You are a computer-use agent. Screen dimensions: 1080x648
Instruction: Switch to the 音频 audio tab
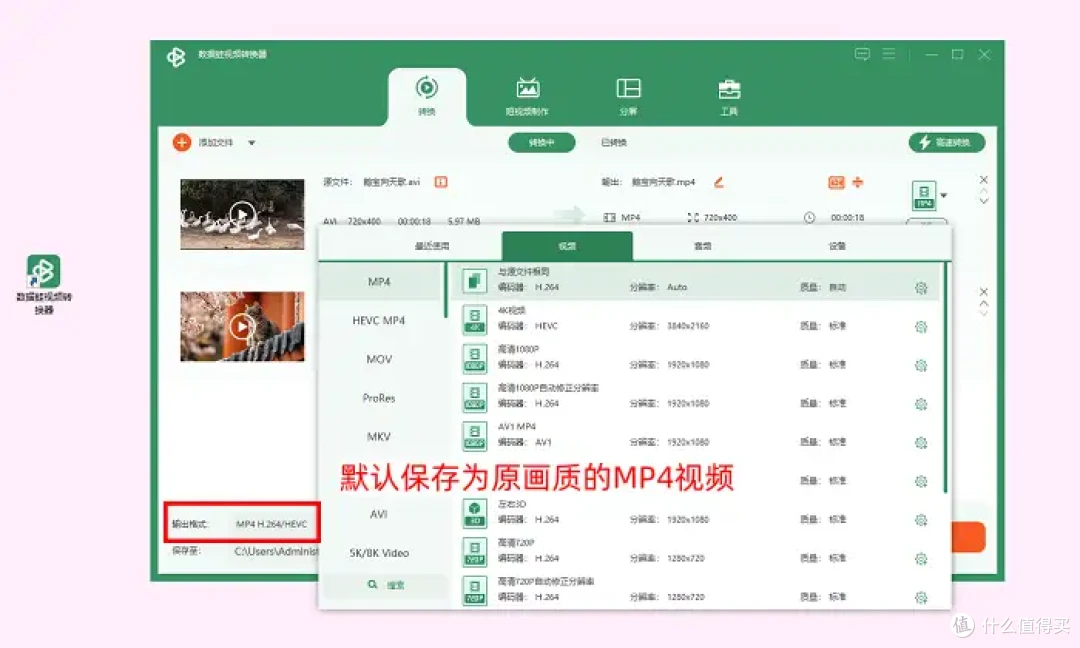[702, 246]
